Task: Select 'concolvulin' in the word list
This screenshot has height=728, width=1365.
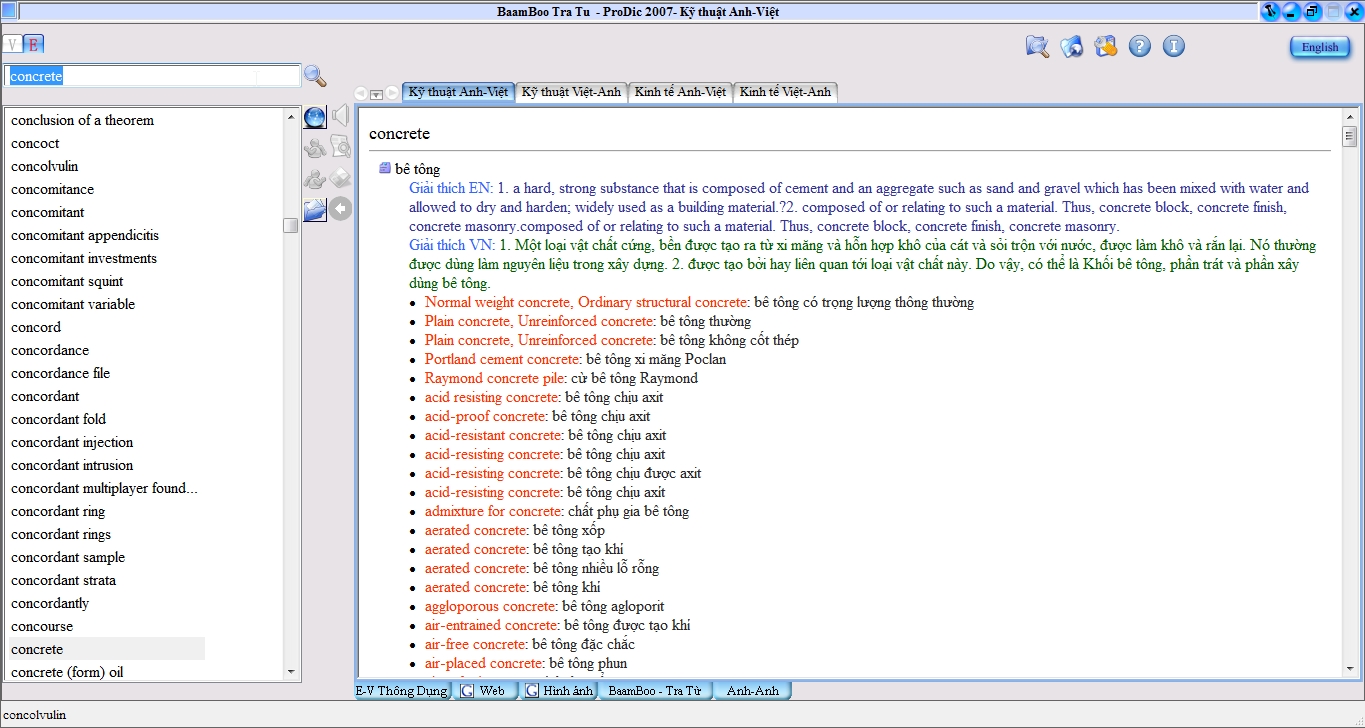Action: pos(44,166)
